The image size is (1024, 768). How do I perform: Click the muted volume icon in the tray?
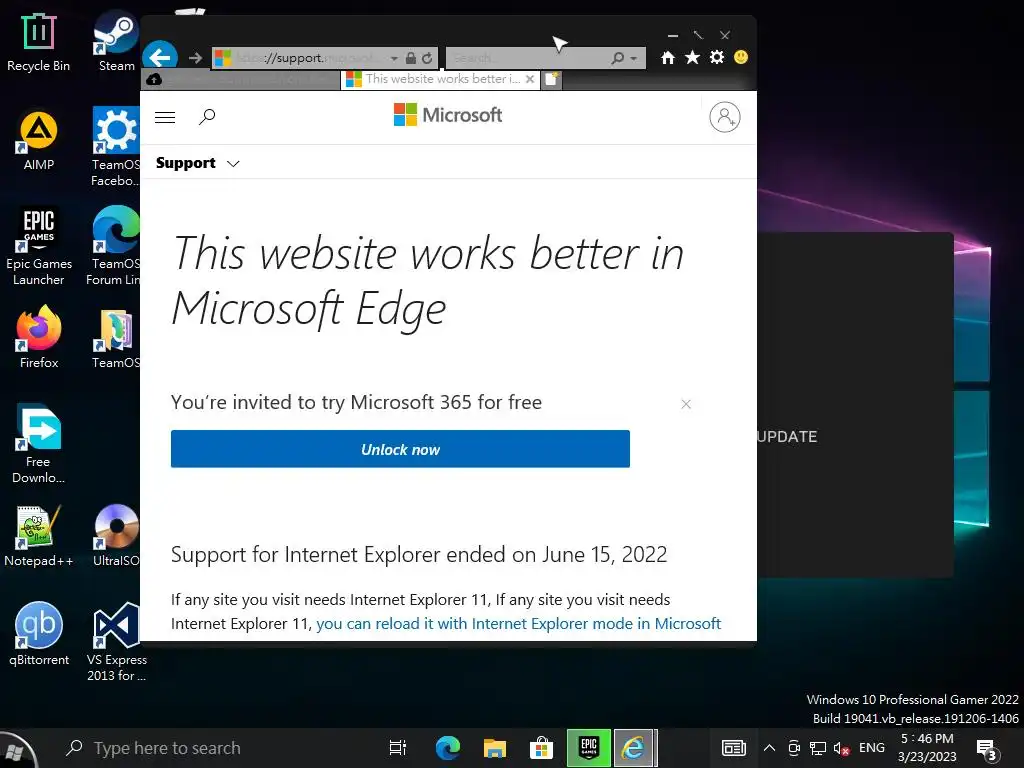pyautogui.click(x=842, y=748)
